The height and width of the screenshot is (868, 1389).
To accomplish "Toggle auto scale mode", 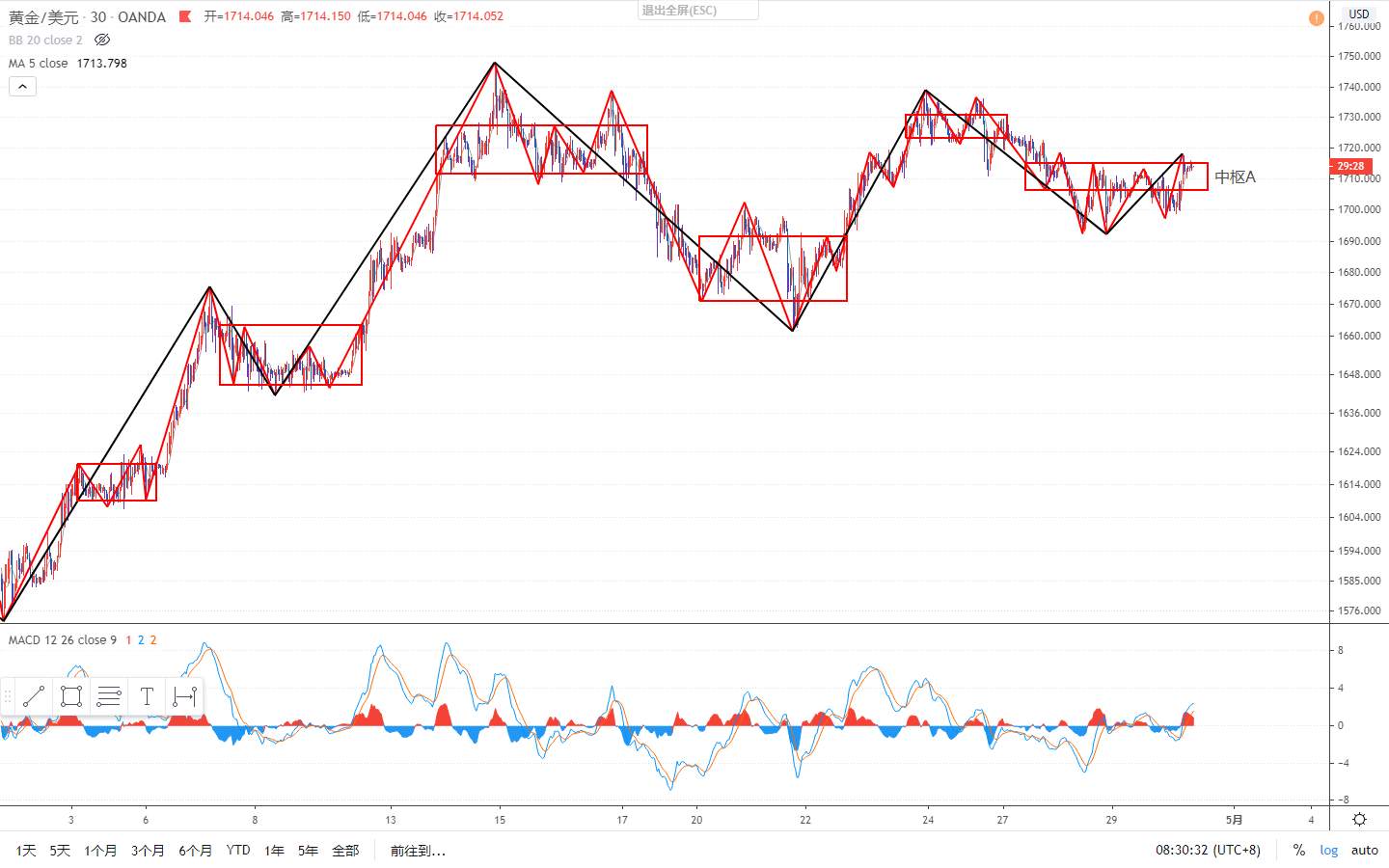I will click(1364, 850).
